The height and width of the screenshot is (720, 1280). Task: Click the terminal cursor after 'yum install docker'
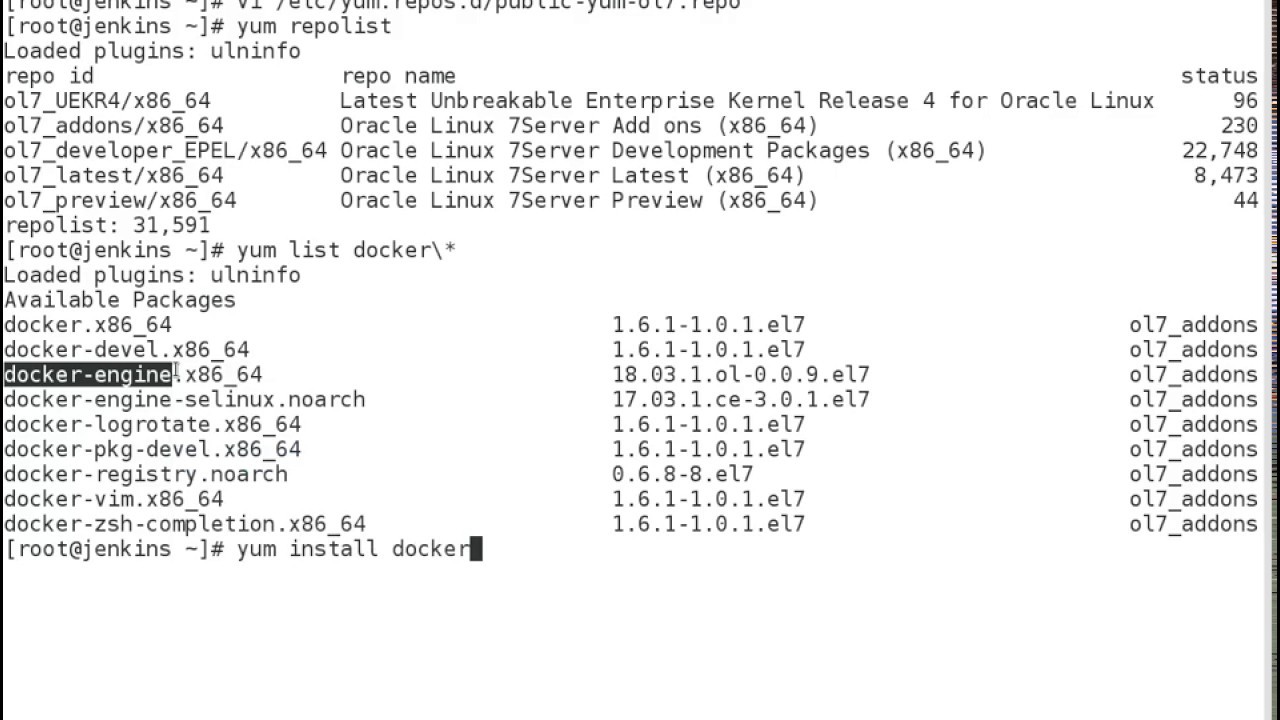click(x=476, y=549)
